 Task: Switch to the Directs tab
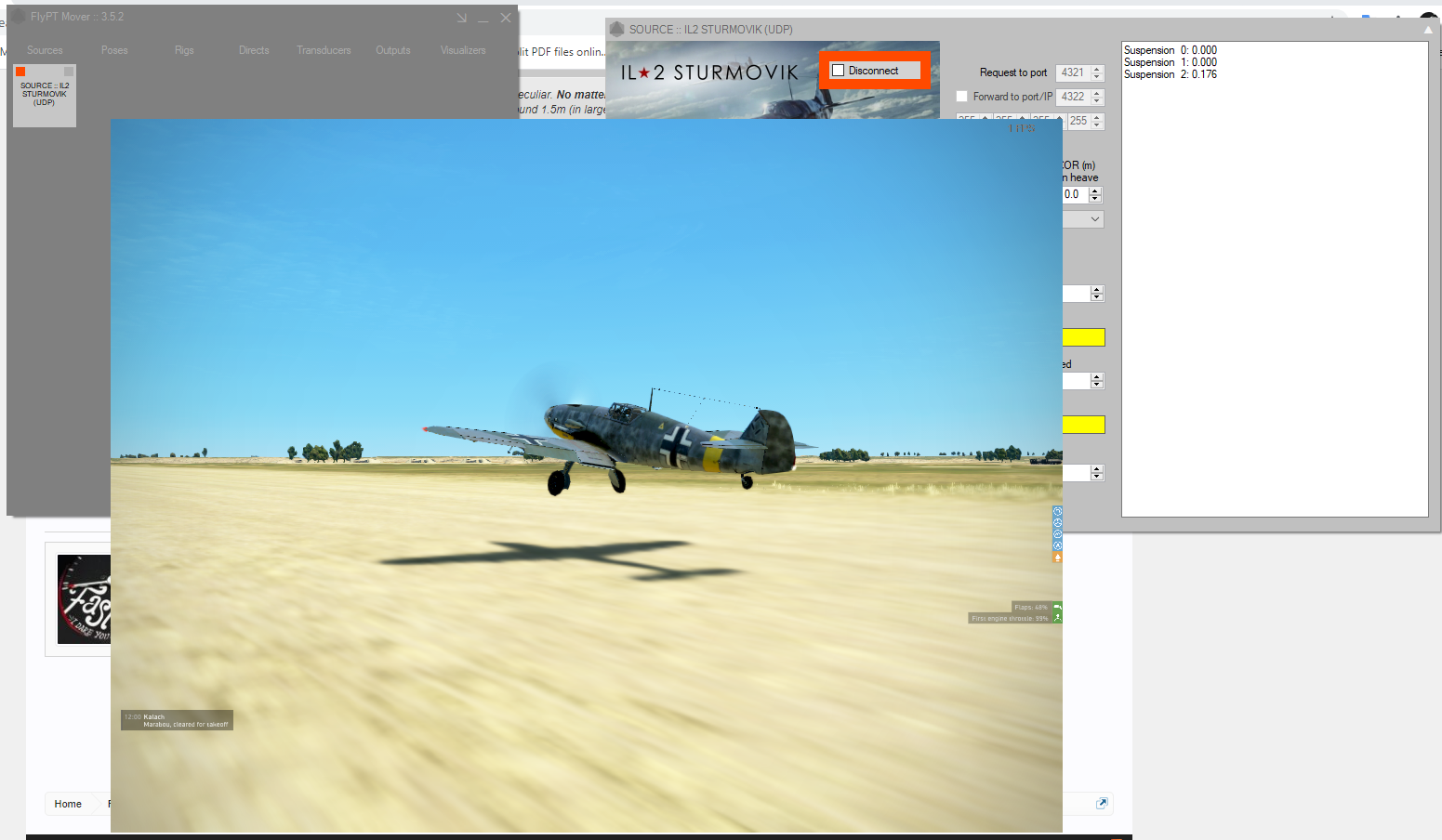[254, 50]
